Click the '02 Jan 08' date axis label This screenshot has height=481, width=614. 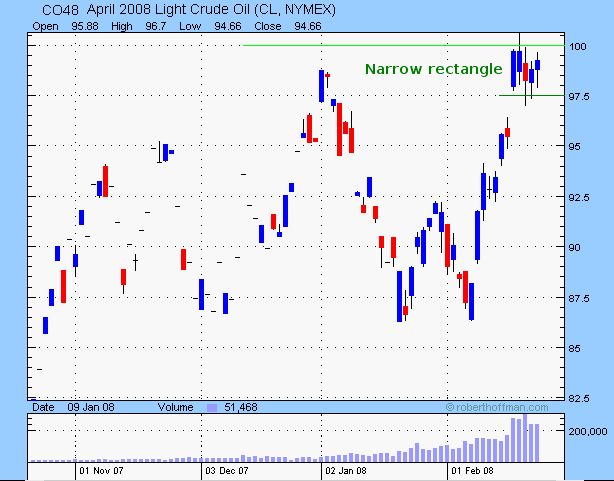click(x=346, y=470)
